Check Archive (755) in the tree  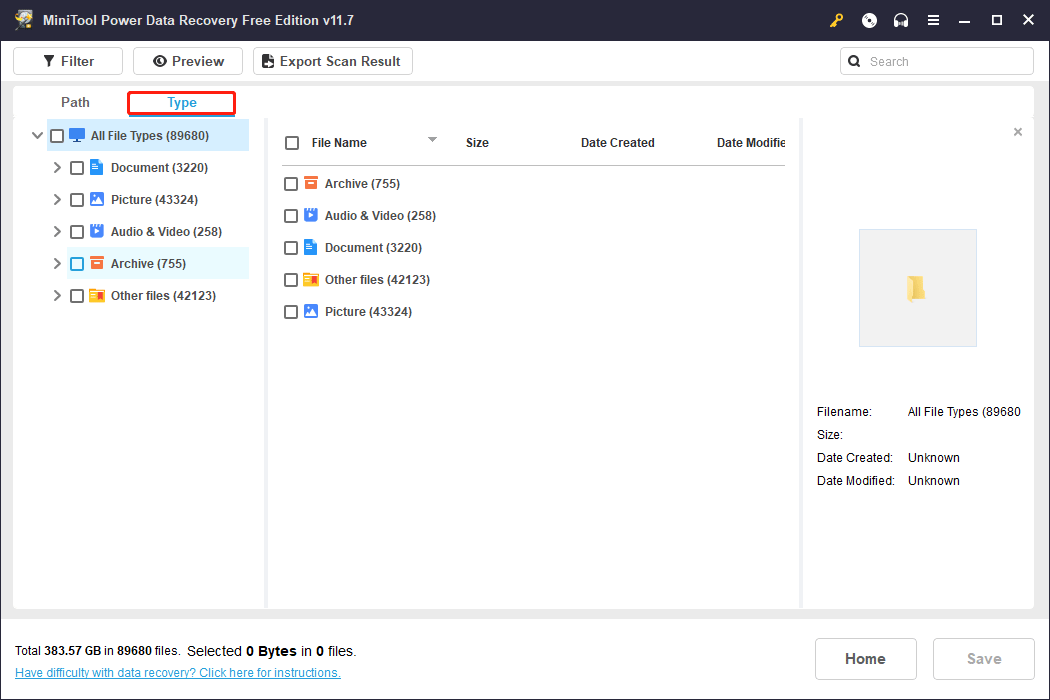tap(77, 264)
